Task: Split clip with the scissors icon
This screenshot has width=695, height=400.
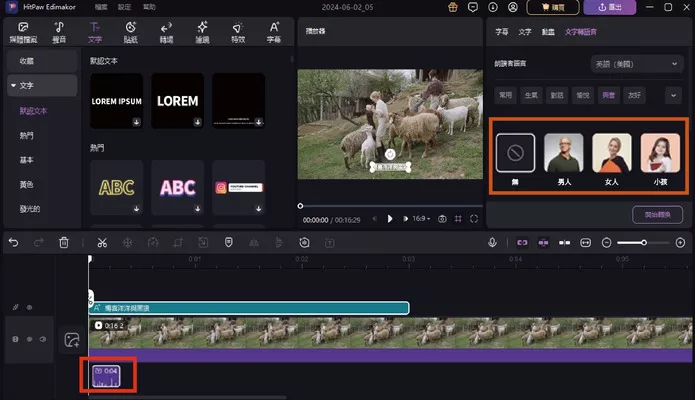Action: pyautogui.click(x=102, y=243)
